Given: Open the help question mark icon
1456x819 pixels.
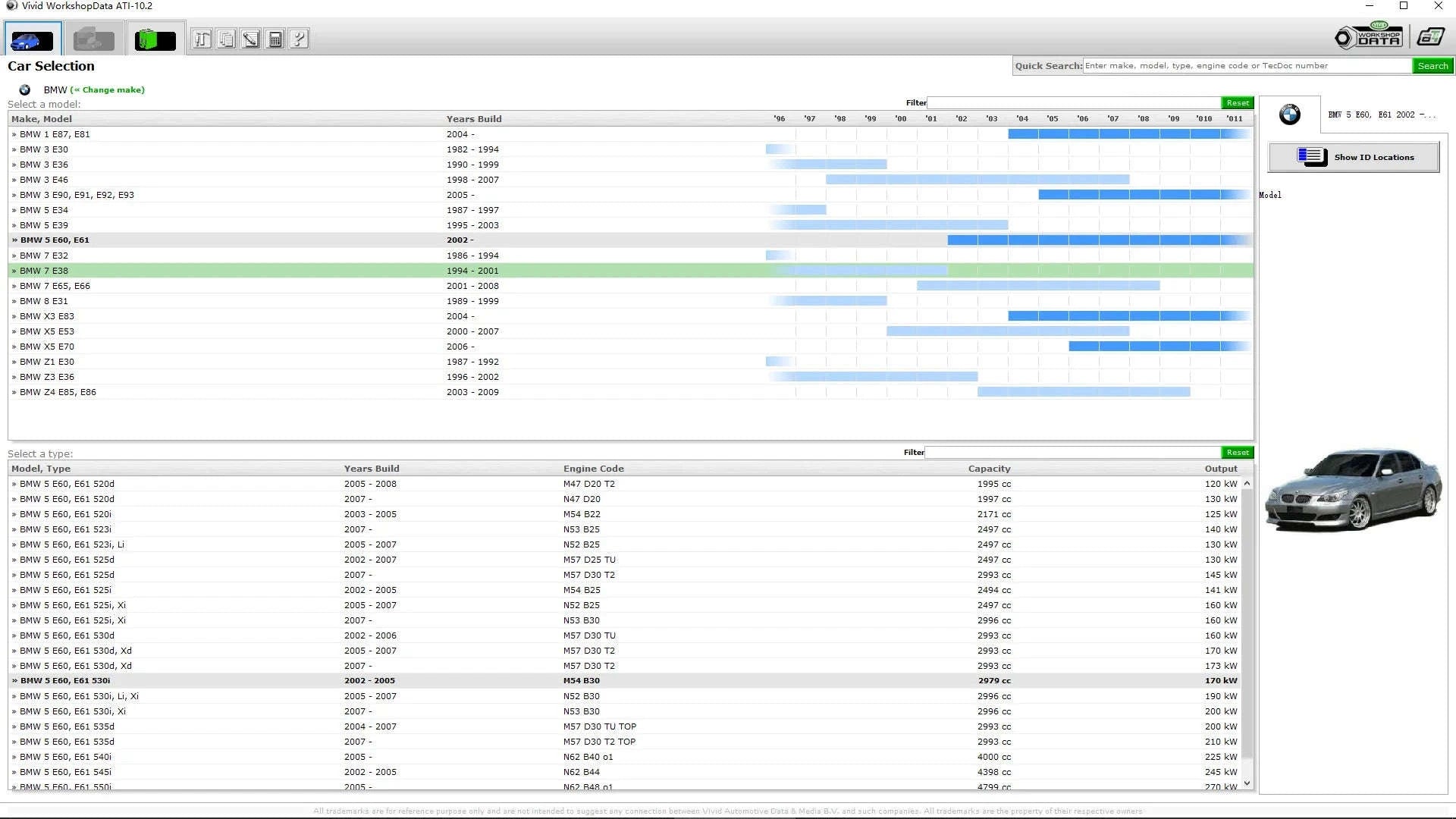Looking at the screenshot, I should [297, 38].
